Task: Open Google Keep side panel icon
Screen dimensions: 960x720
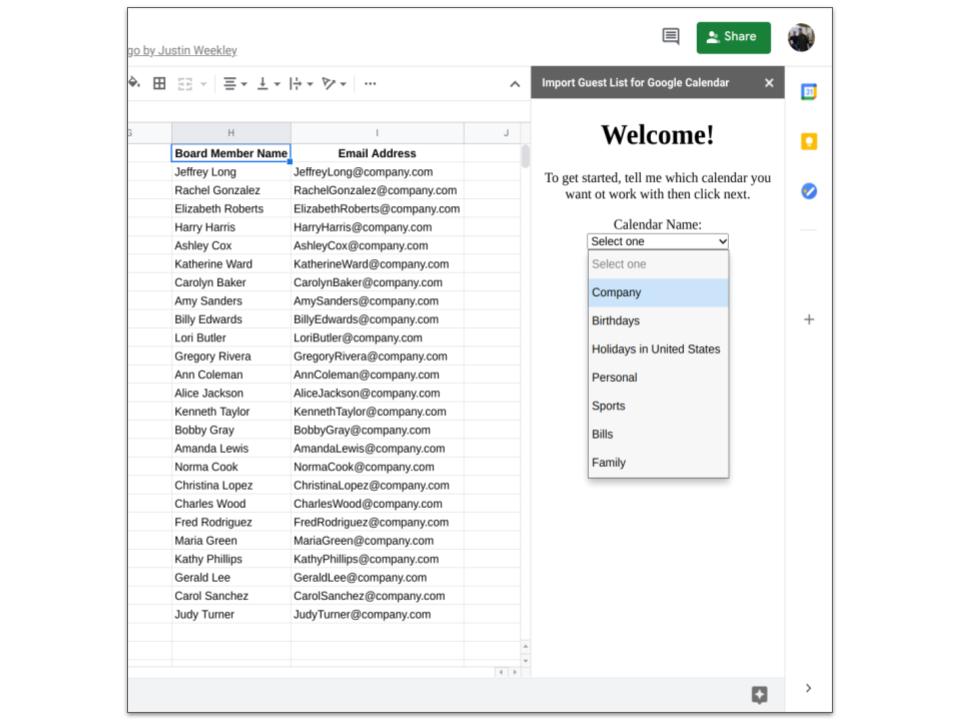Action: click(x=809, y=141)
